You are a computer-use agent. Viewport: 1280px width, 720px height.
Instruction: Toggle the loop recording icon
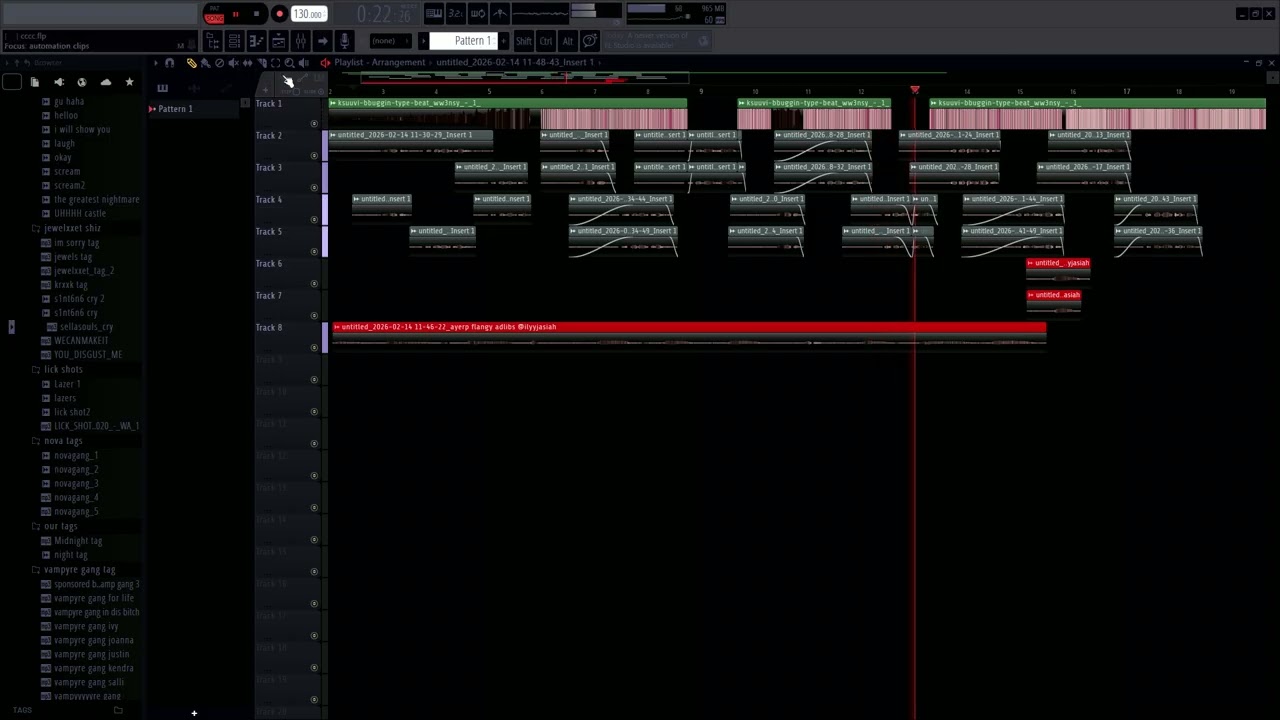click(479, 13)
